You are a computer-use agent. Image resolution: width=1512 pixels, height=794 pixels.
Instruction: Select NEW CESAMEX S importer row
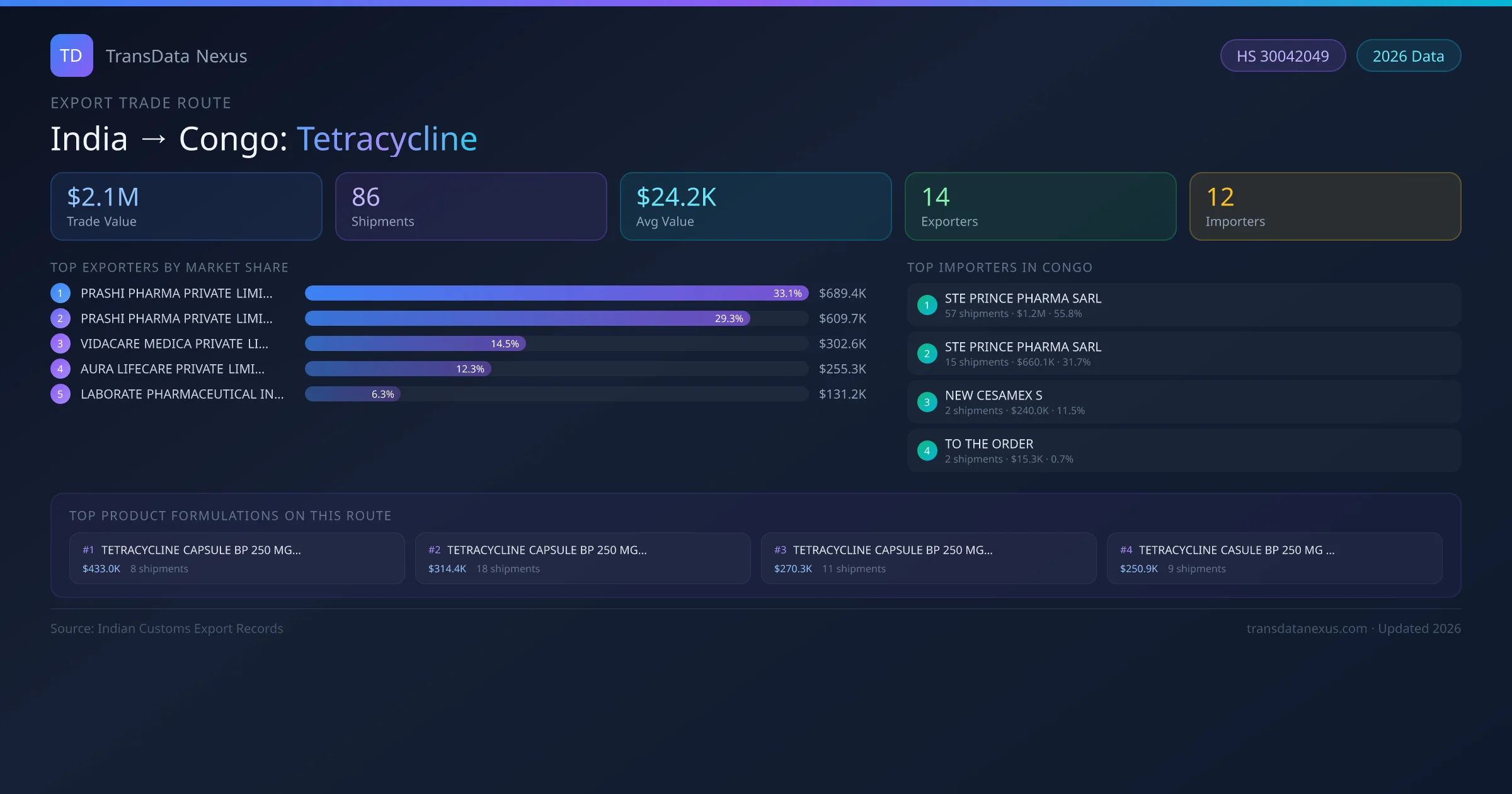tap(1183, 402)
